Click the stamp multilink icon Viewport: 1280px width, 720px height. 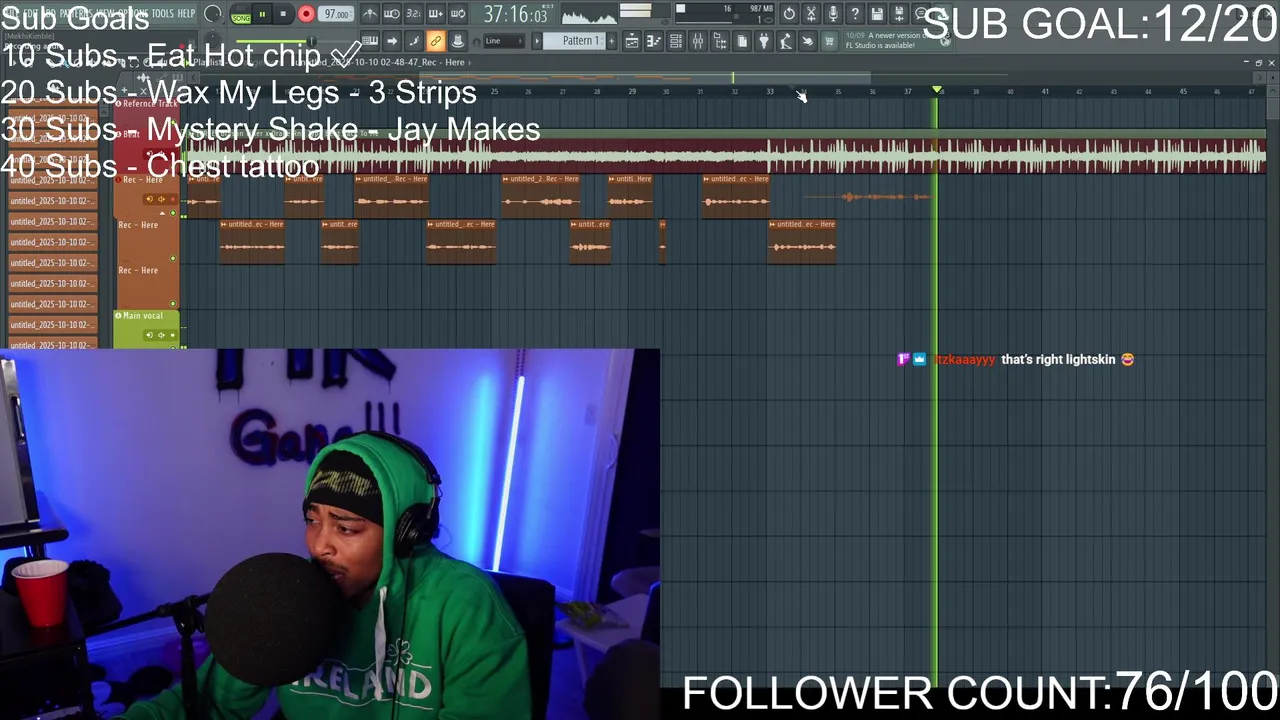click(x=458, y=41)
